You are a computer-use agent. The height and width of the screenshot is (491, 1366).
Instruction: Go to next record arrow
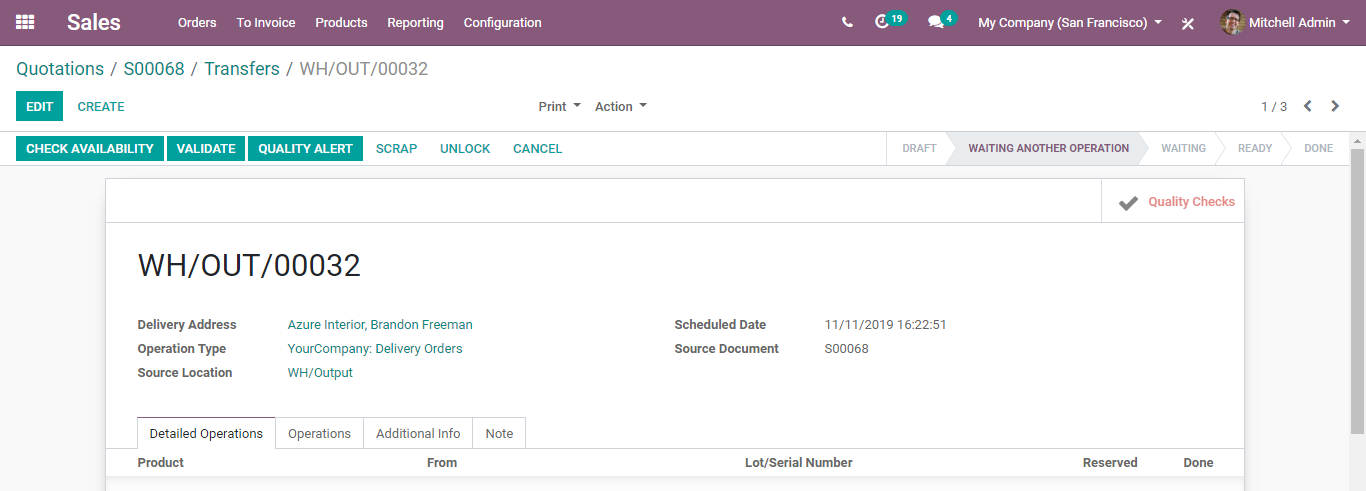coord(1335,106)
